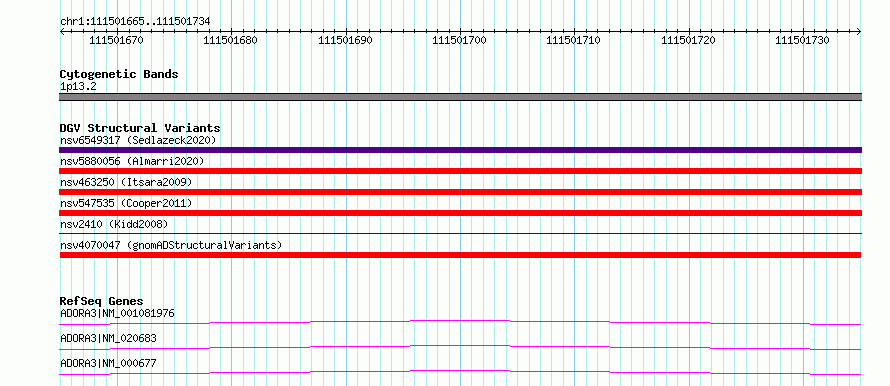Click the red nsv463250 variant bar

(x=460, y=192)
